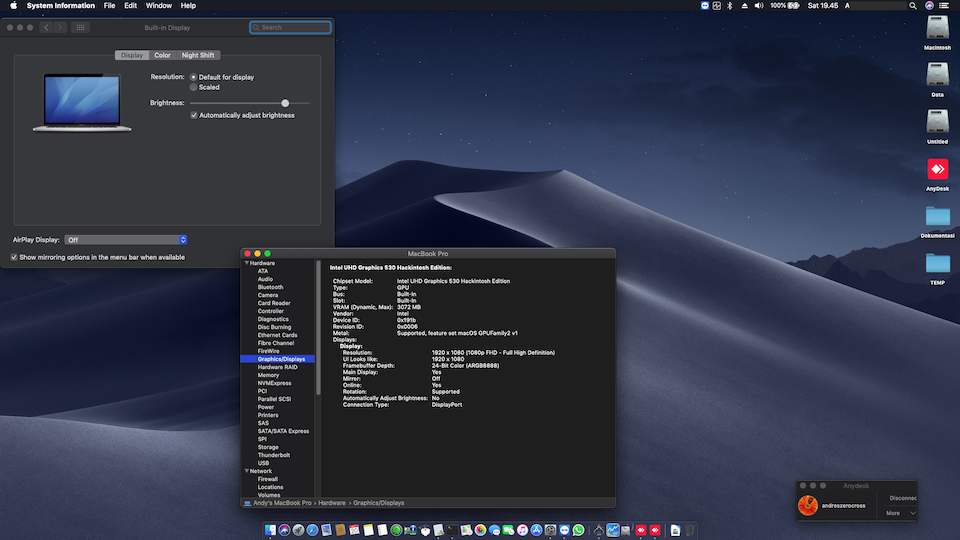This screenshot has height=540, width=960.
Task: Select Thunderbolt in the hardware list
Action: pos(273,455)
